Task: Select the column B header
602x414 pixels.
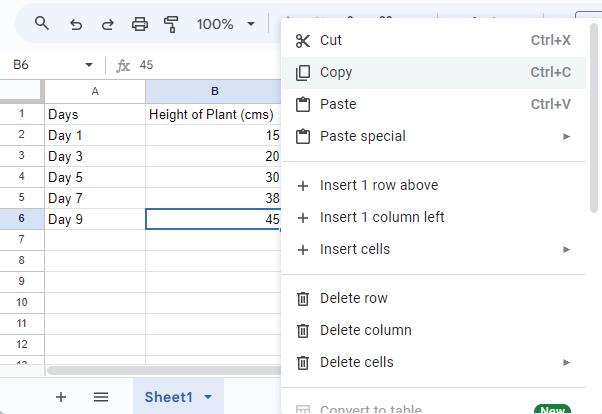Action: (x=213, y=91)
